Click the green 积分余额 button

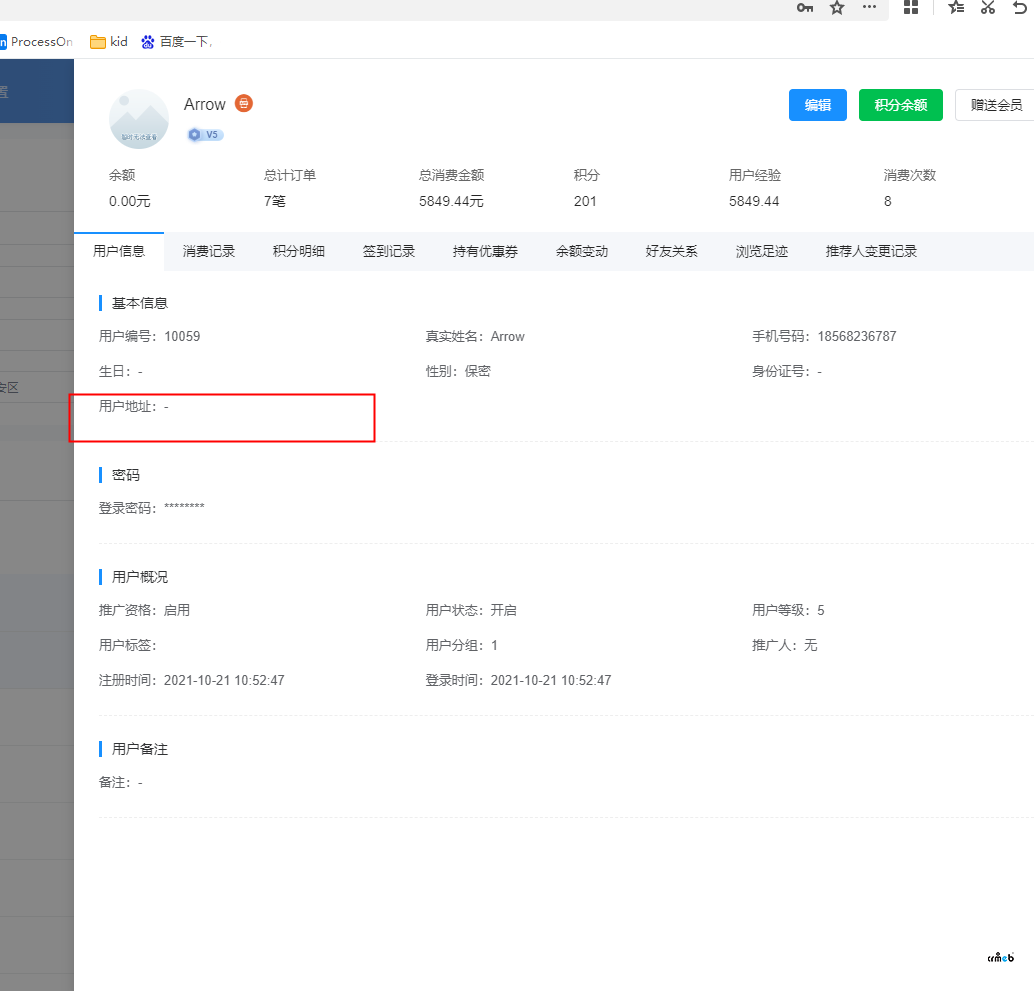click(x=900, y=105)
